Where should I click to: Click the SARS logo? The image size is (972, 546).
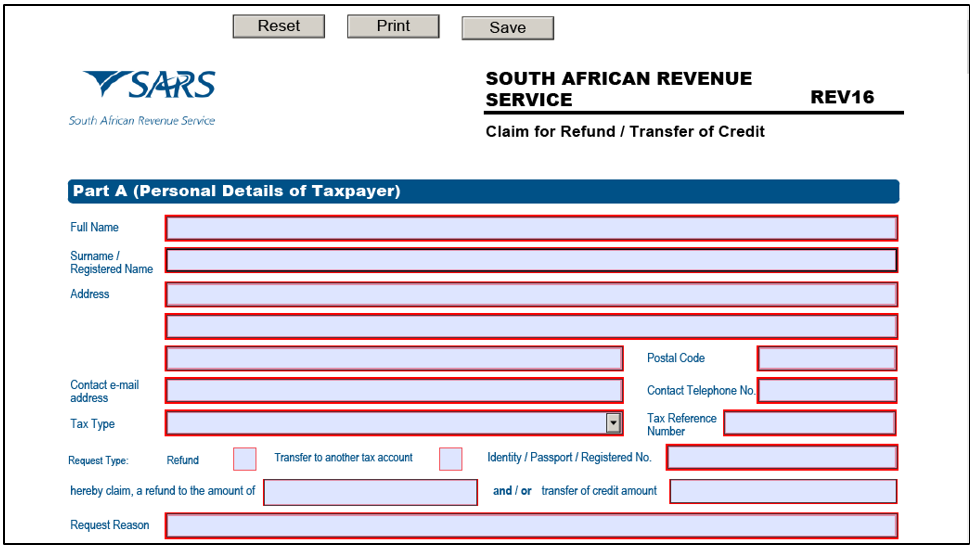143,98
